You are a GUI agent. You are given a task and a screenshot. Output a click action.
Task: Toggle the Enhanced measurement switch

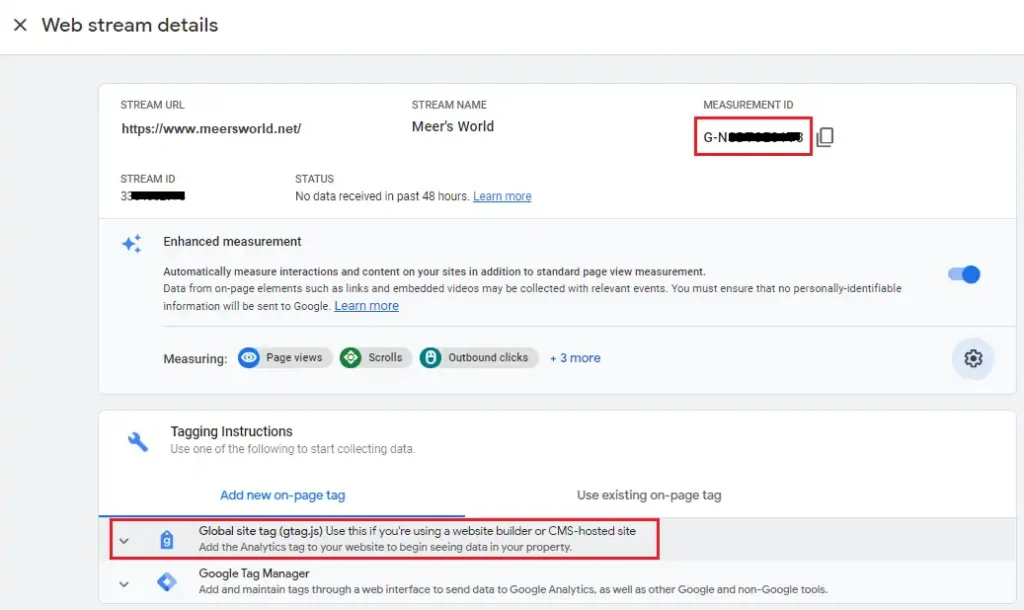tap(964, 274)
